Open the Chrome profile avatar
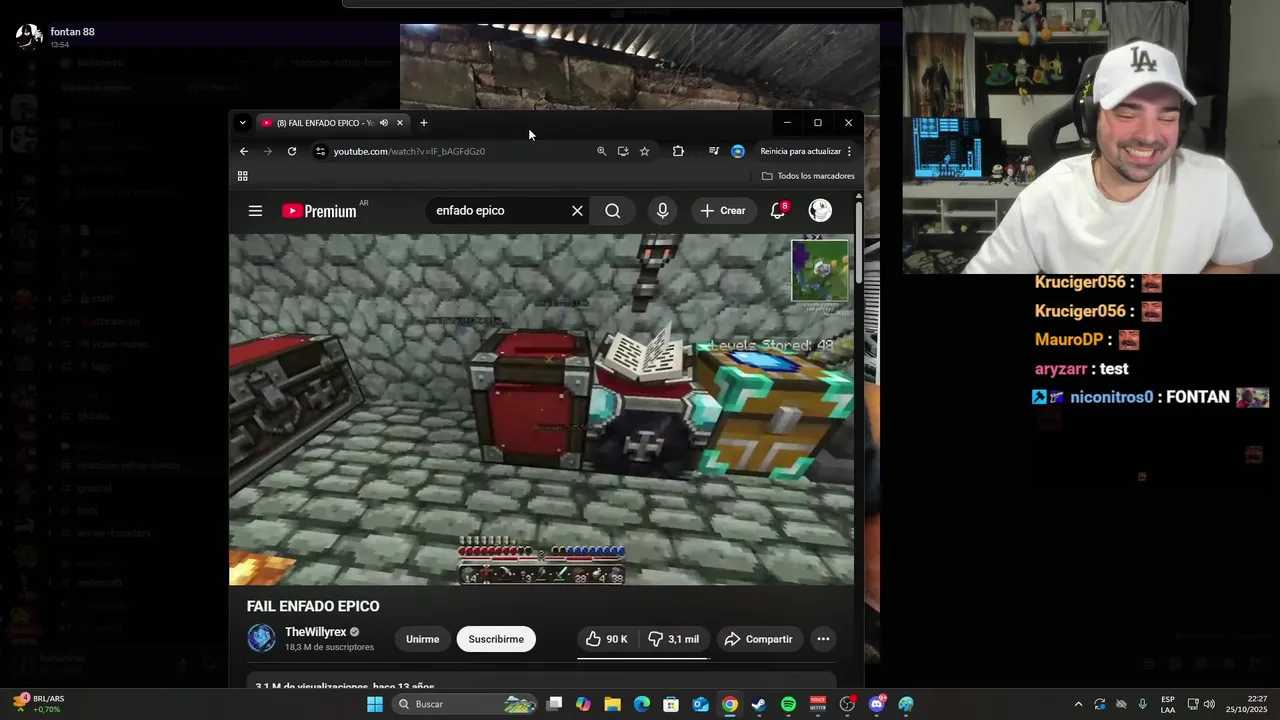This screenshot has height=720, width=1280. coord(738,151)
